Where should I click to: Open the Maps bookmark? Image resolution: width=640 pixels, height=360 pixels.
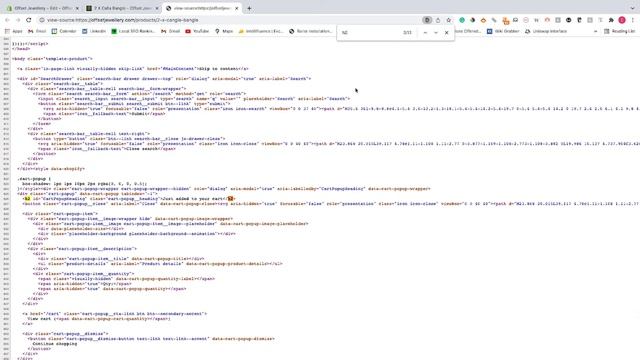[224, 31]
